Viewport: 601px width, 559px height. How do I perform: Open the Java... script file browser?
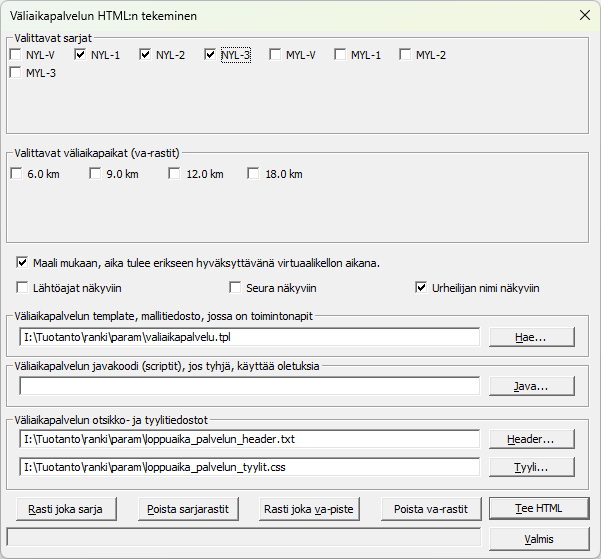tap(531, 385)
